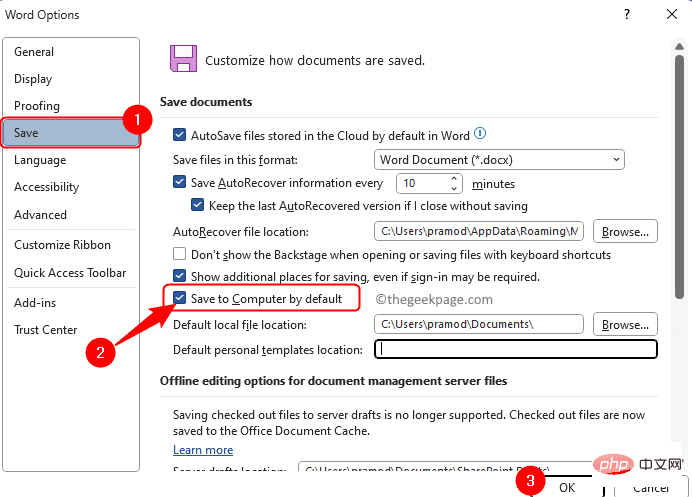Enable Don't show the Backstage option

coord(179,253)
